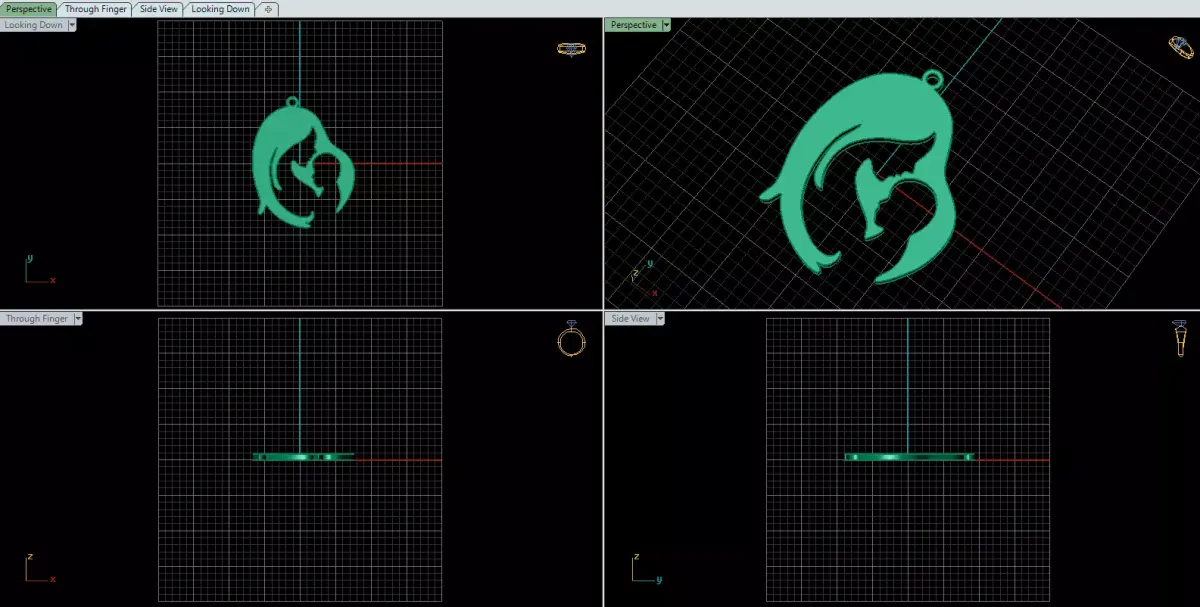Click the front-view ring icon in Through Finger viewport

coord(571,340)
